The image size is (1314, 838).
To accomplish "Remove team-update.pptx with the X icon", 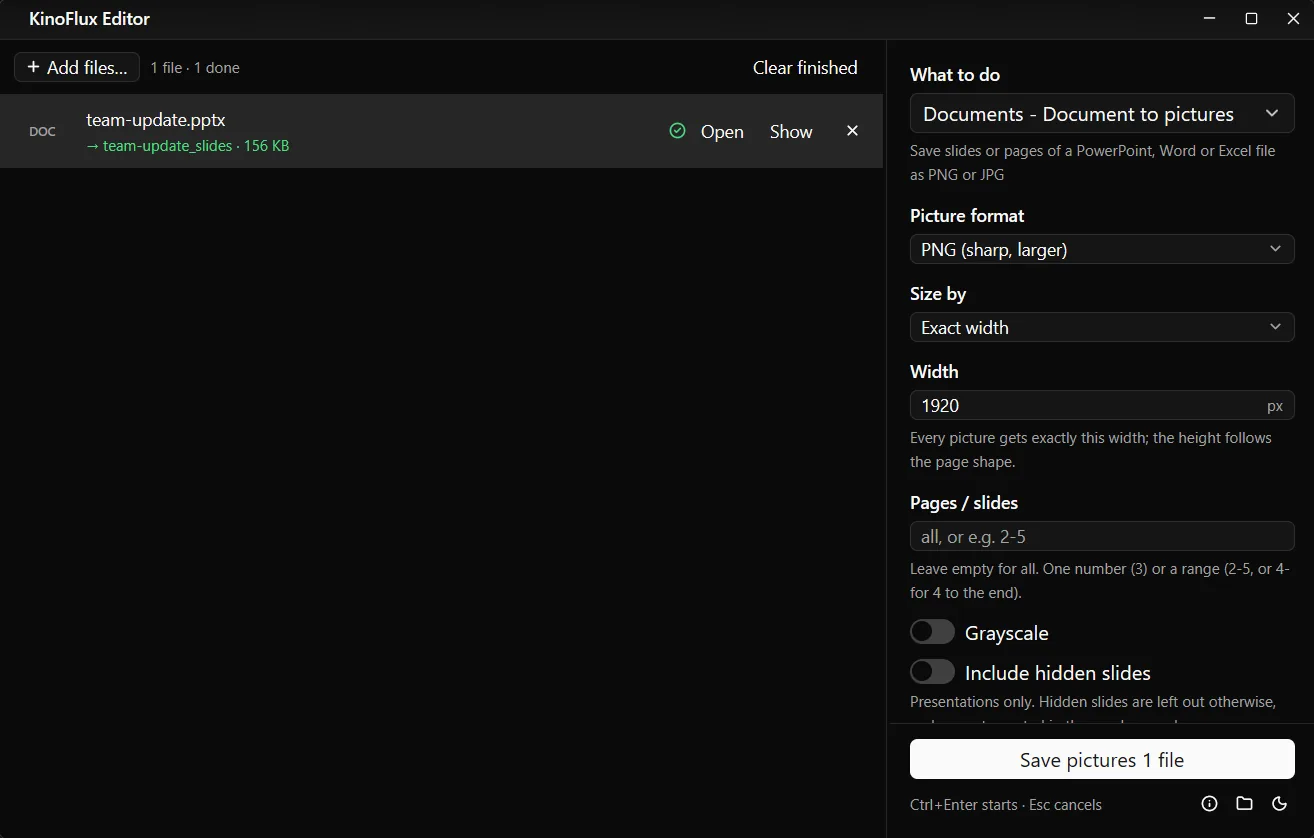I will click(x=852, y=131).
